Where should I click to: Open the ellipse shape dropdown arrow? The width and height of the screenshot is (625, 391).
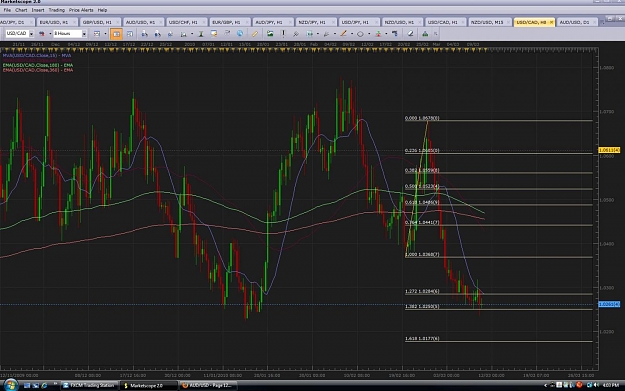tap(369, 34)
